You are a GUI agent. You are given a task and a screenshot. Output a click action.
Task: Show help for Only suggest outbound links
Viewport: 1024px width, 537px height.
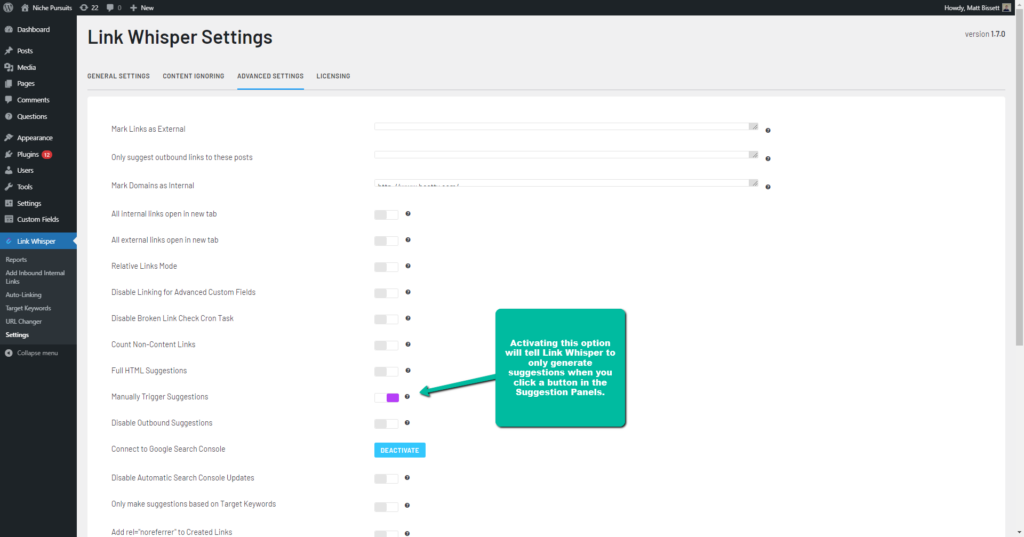click(x=768, y=158)
